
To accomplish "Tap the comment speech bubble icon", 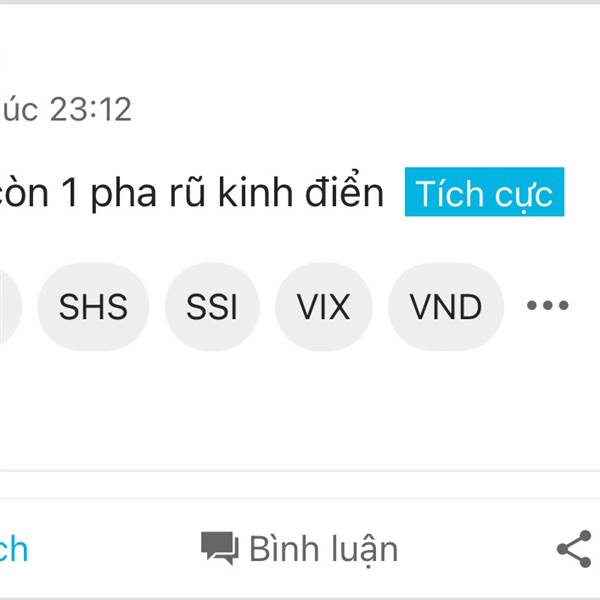I will (x=219, y=548).
